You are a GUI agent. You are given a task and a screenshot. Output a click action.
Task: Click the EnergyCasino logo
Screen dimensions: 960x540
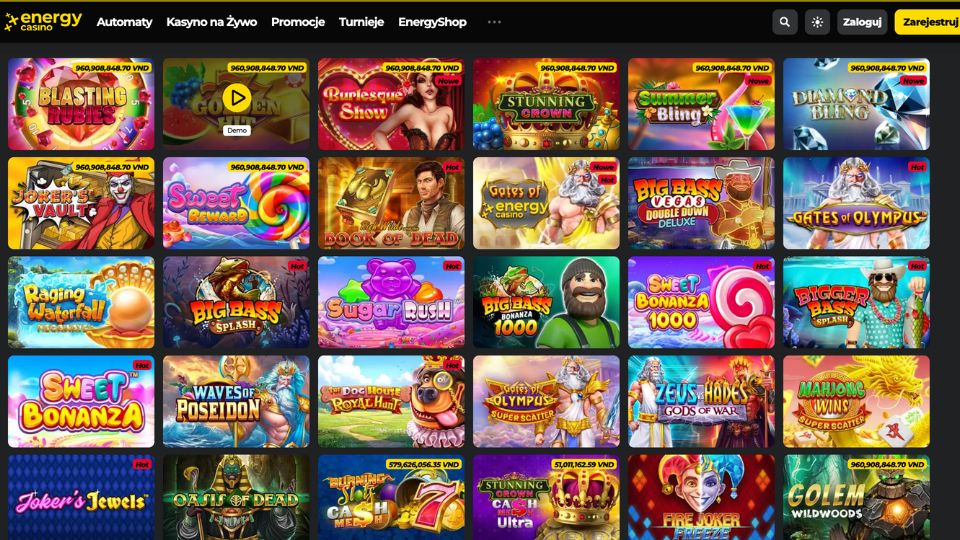tap(43, 21)
